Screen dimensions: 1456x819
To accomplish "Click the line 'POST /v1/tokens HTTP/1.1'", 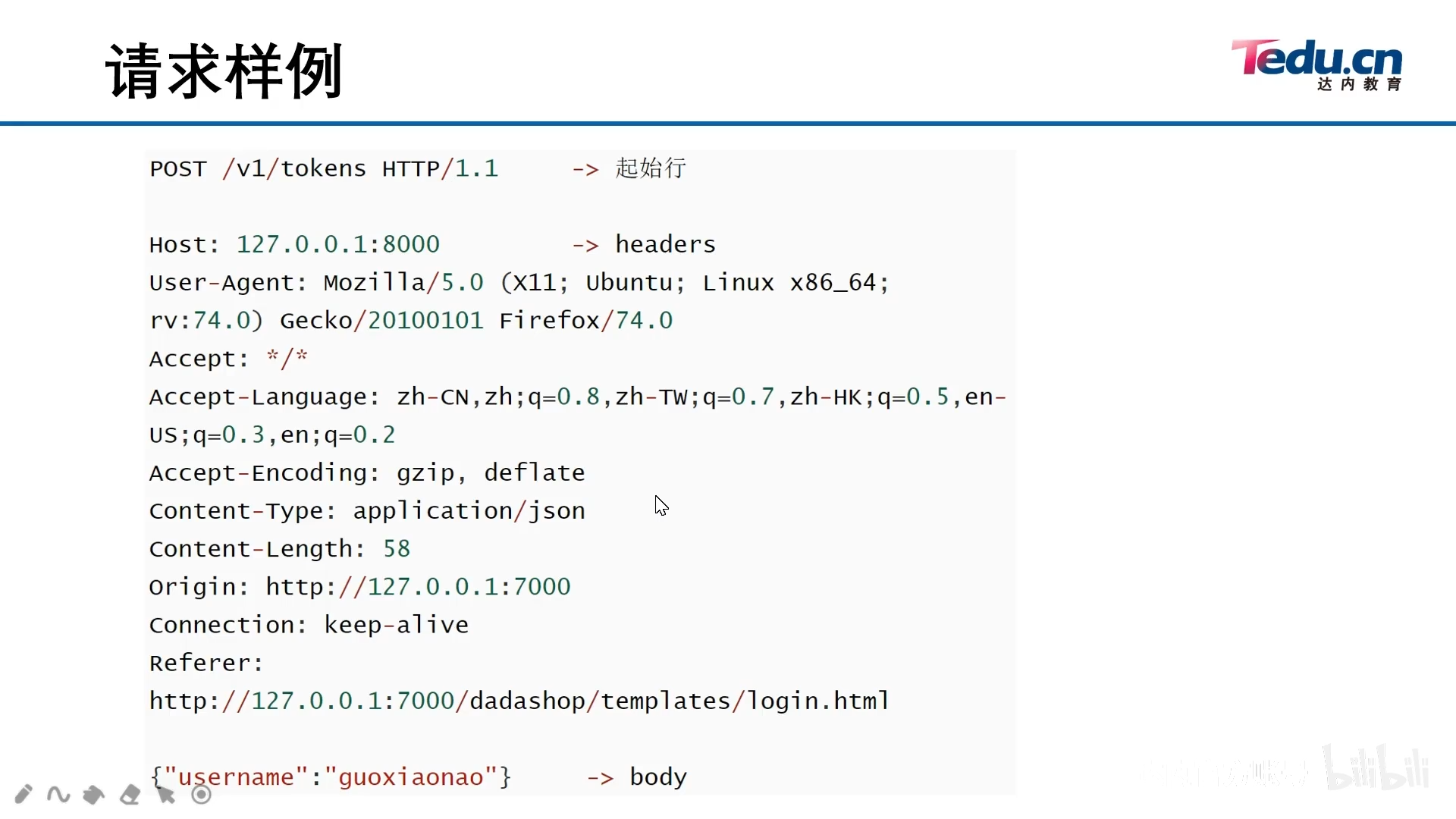I will tap(324, 168).
